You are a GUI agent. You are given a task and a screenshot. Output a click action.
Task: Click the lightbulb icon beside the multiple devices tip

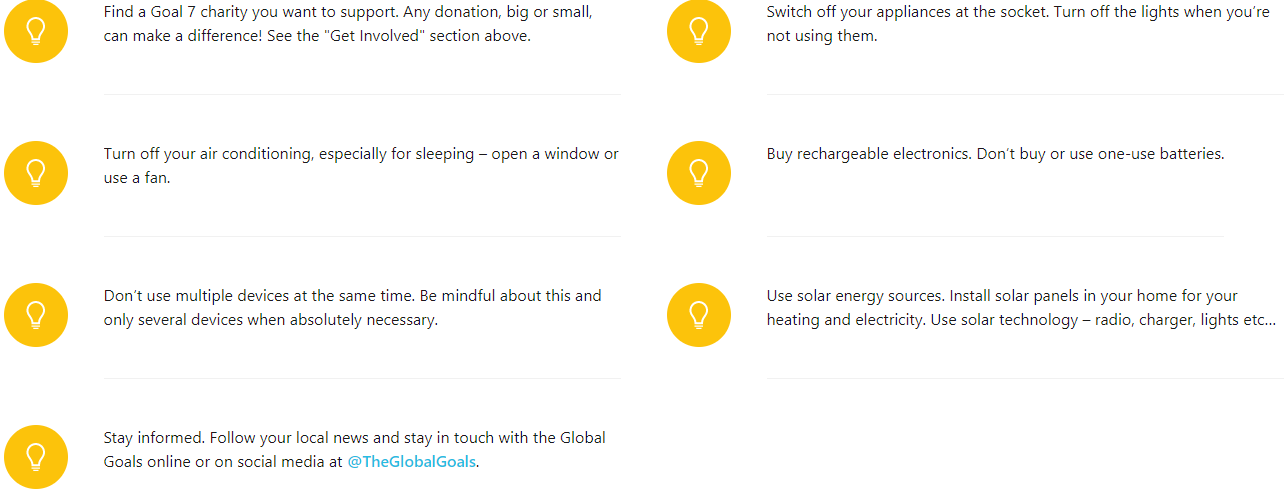(36, 315)
